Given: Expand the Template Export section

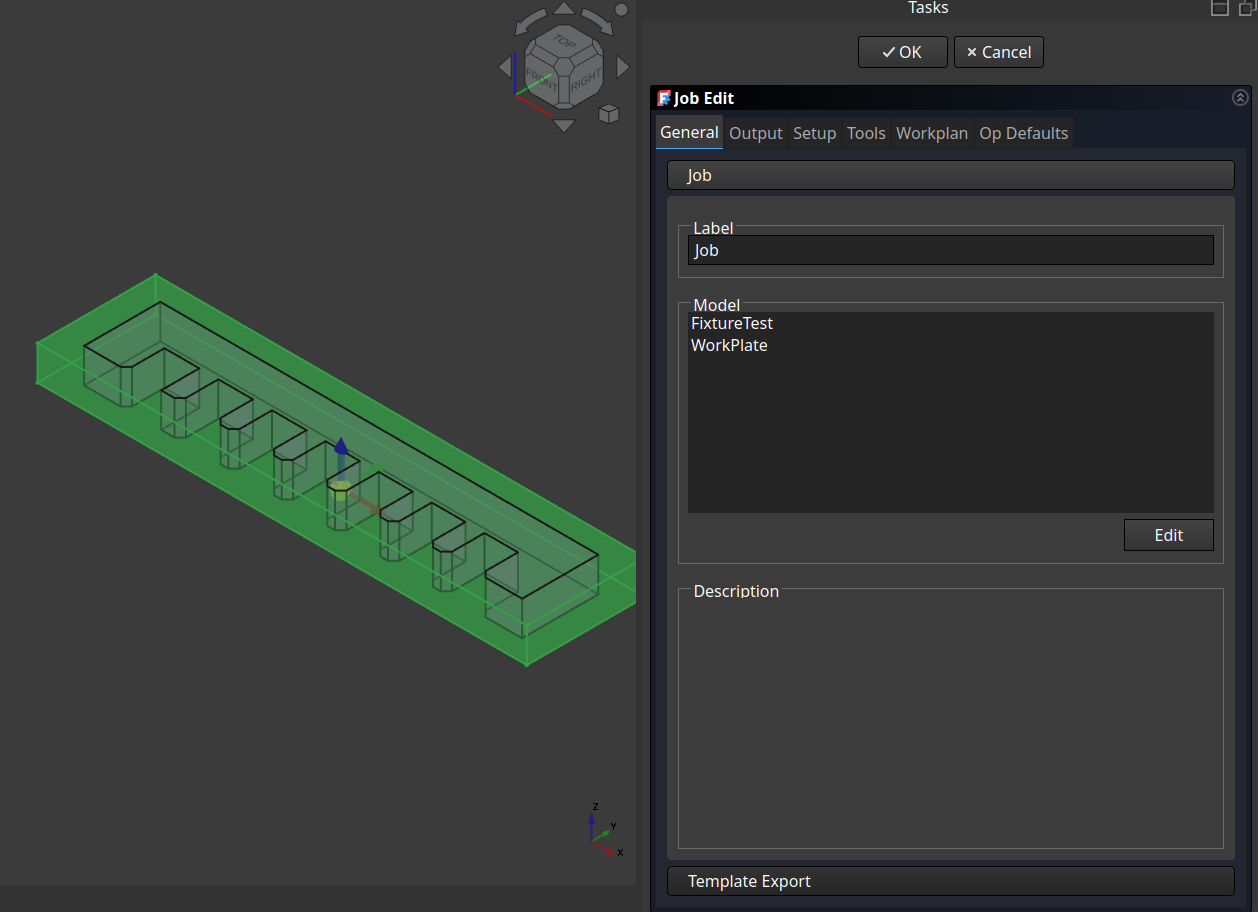Looking at the screenshot, I should point(951,881).
